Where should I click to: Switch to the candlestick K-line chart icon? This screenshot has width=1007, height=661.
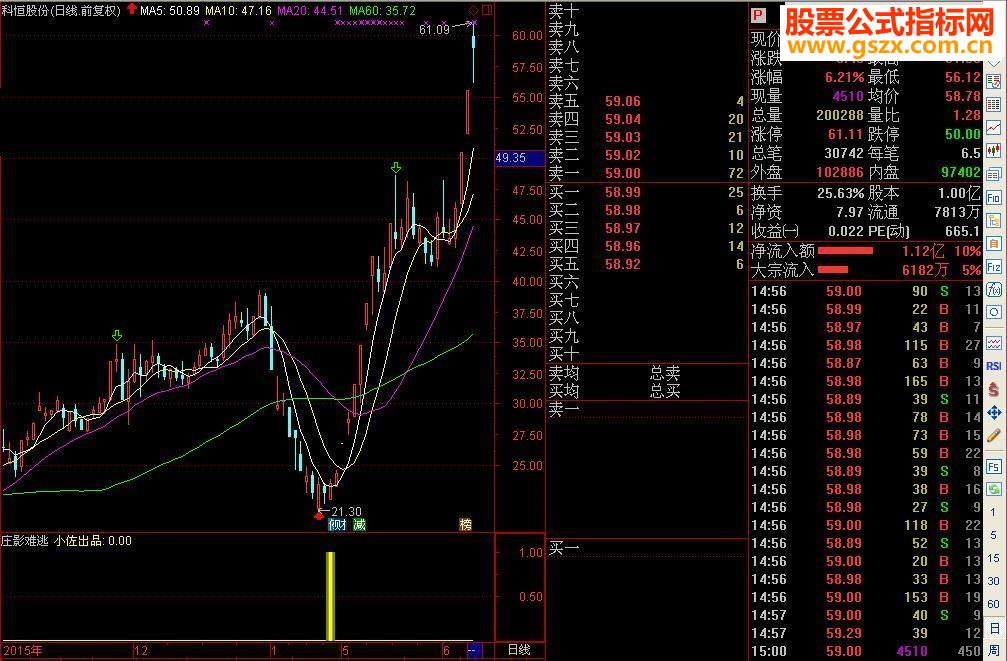click(994, 151)
